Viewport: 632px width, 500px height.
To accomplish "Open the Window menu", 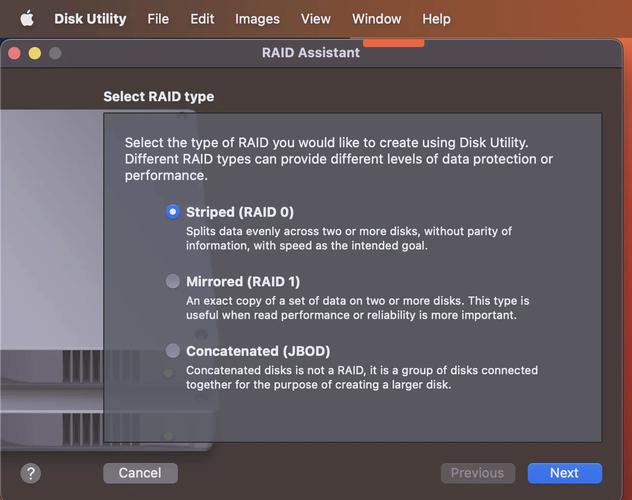I will coord(376,19).
